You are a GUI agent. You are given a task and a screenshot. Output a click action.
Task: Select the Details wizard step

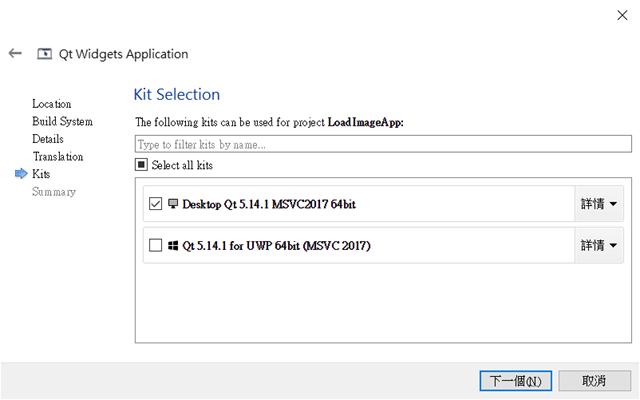pos(48,139)
